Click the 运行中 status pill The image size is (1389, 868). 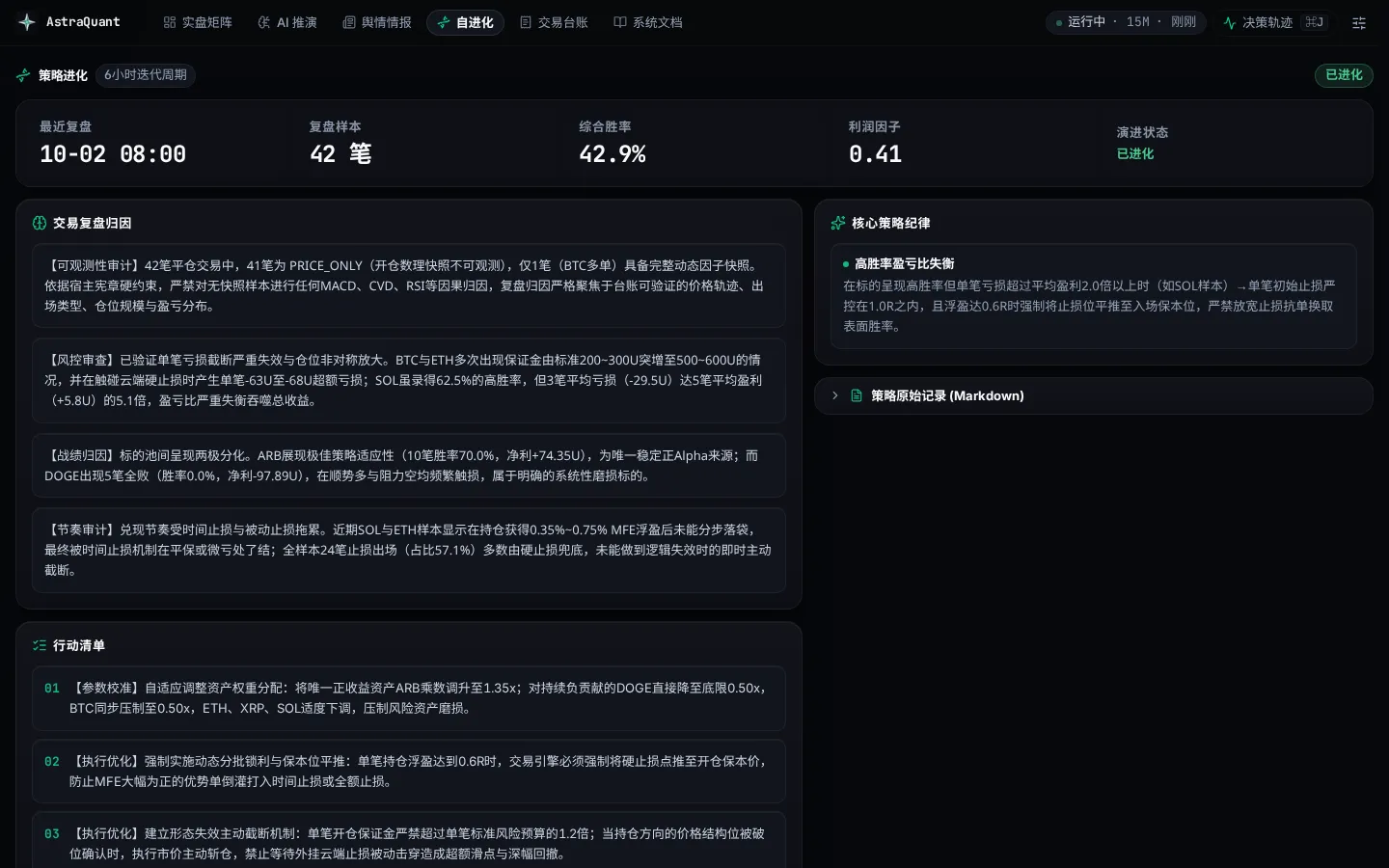tap(1126, 22)
